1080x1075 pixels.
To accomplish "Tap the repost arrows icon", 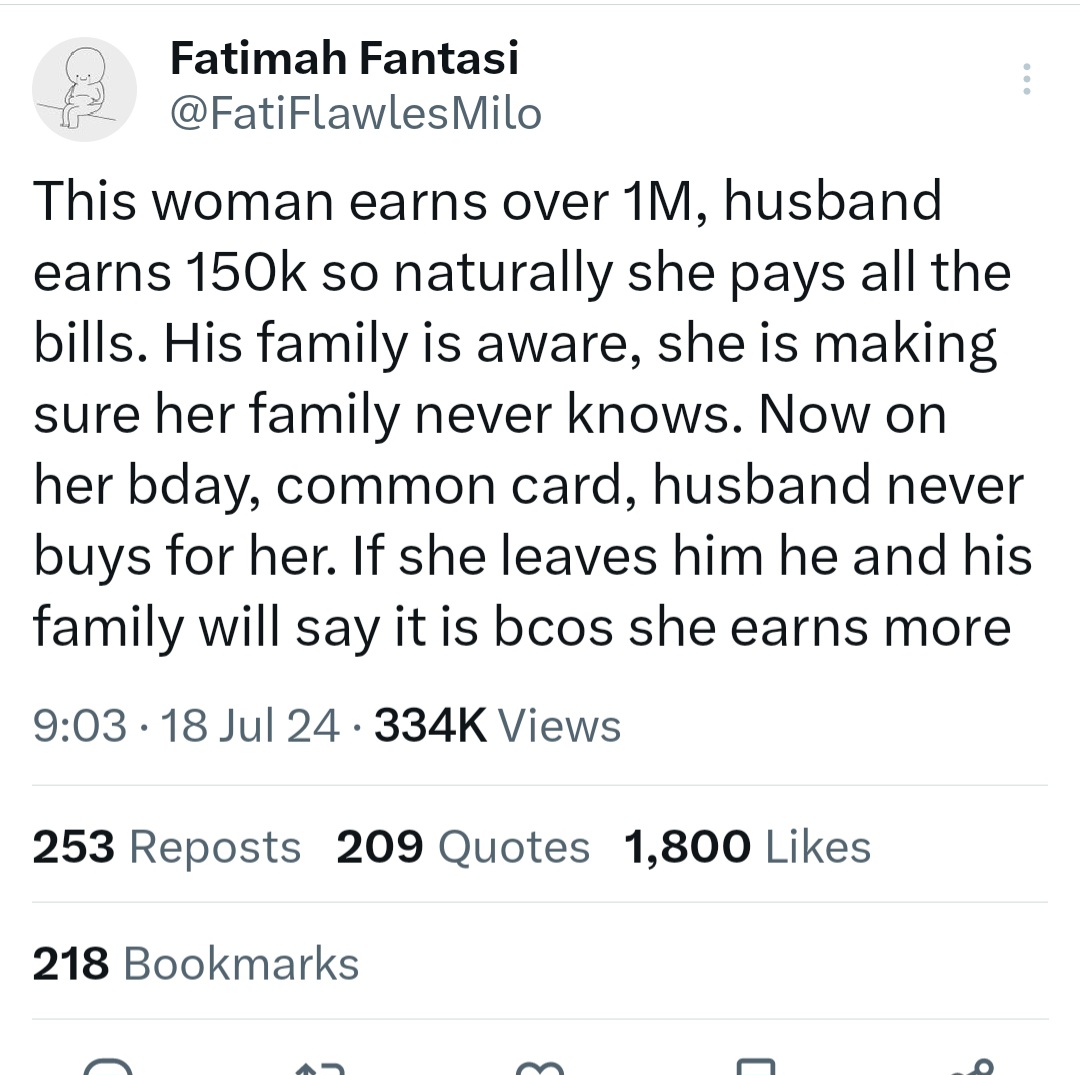I will [322, 1066].
